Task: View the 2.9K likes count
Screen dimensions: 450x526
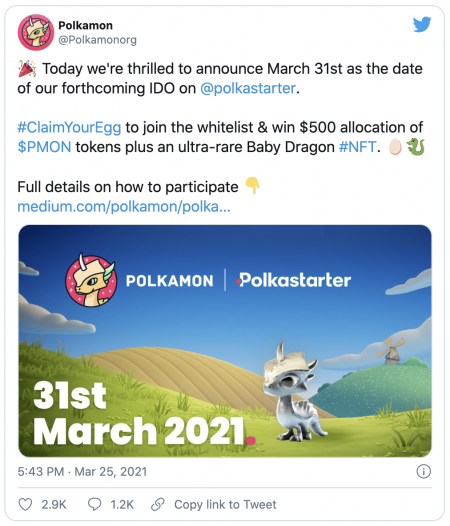Action: coord(54,505)
